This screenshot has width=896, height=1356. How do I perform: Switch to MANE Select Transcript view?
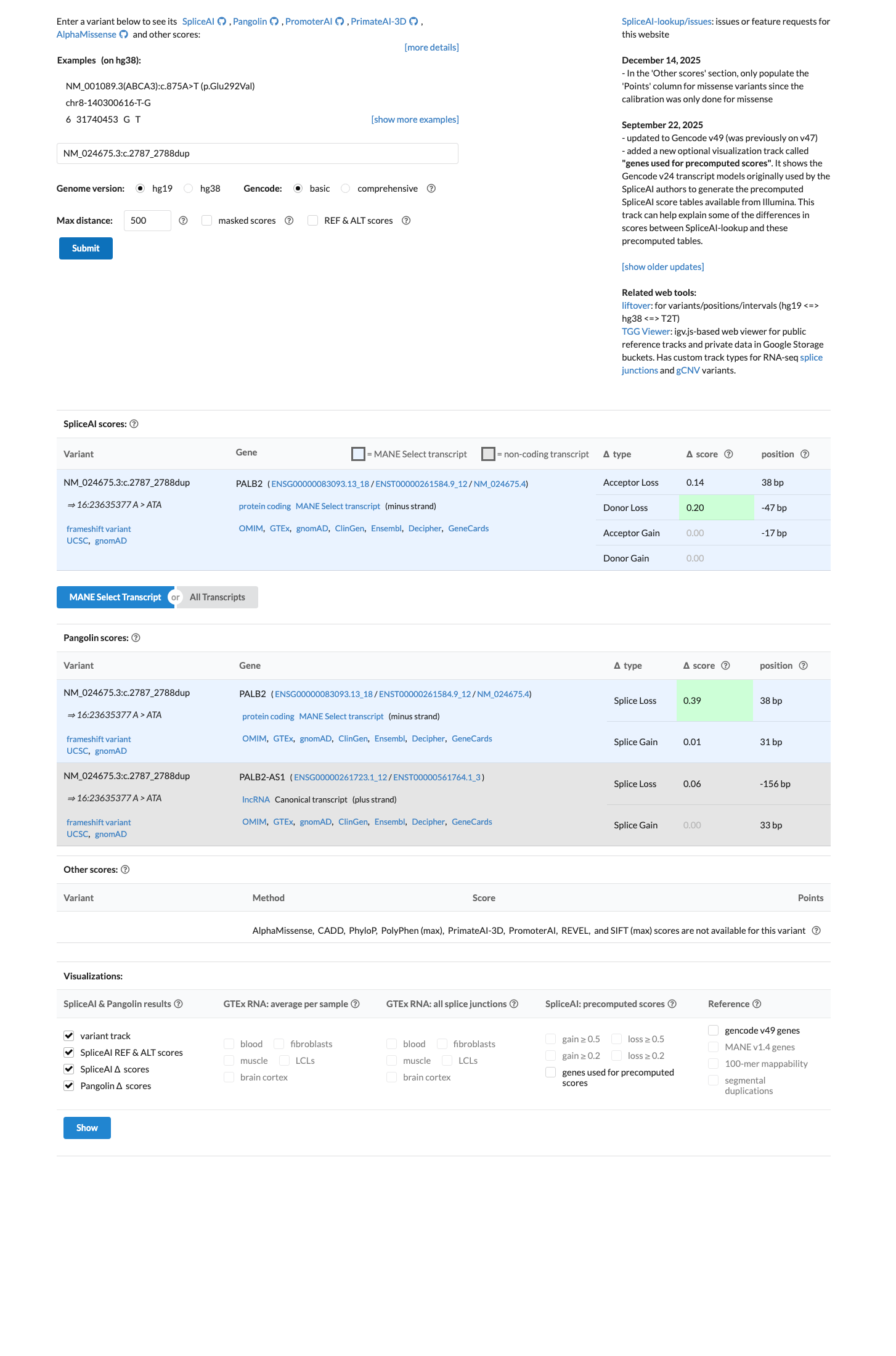click(115, 597)
